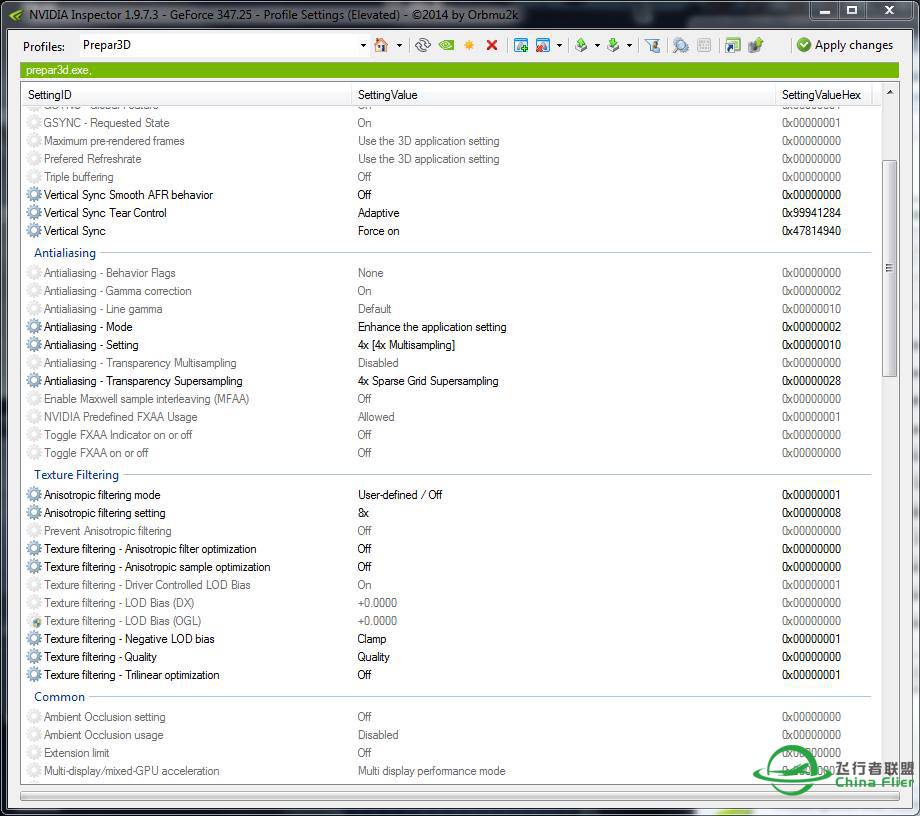Create new profile with sun icon
This screenshot has width=920, height=816.
coord(469,45)
